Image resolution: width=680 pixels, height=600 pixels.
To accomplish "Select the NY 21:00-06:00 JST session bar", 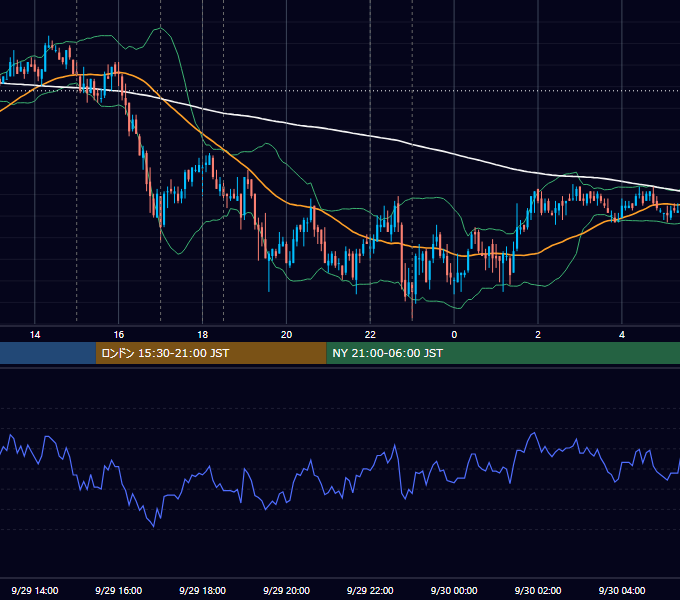I will tap(503, 353).
